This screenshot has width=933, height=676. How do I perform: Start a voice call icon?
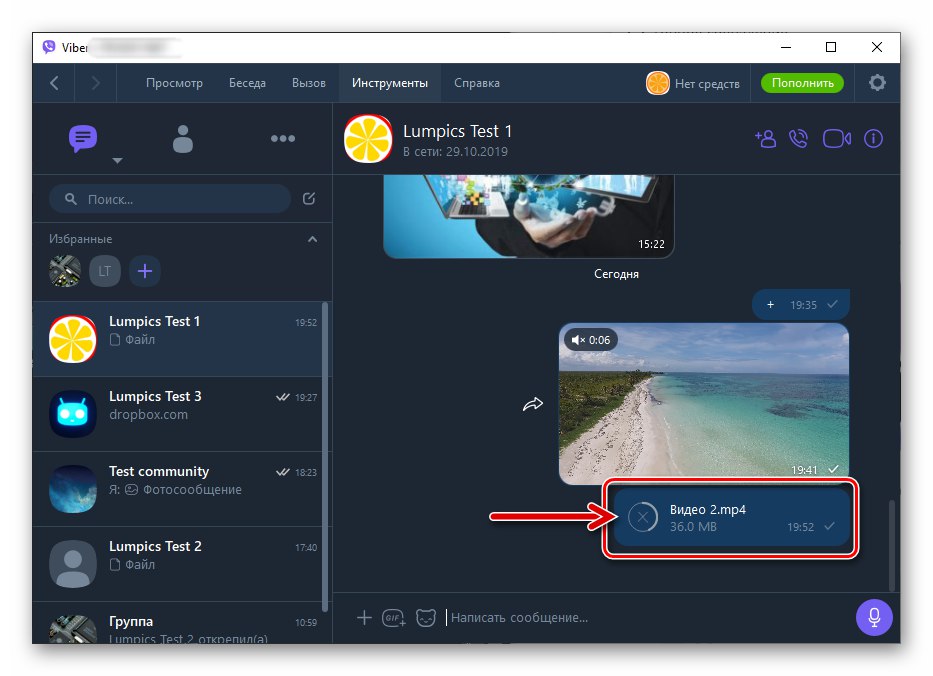coord(799,139)
